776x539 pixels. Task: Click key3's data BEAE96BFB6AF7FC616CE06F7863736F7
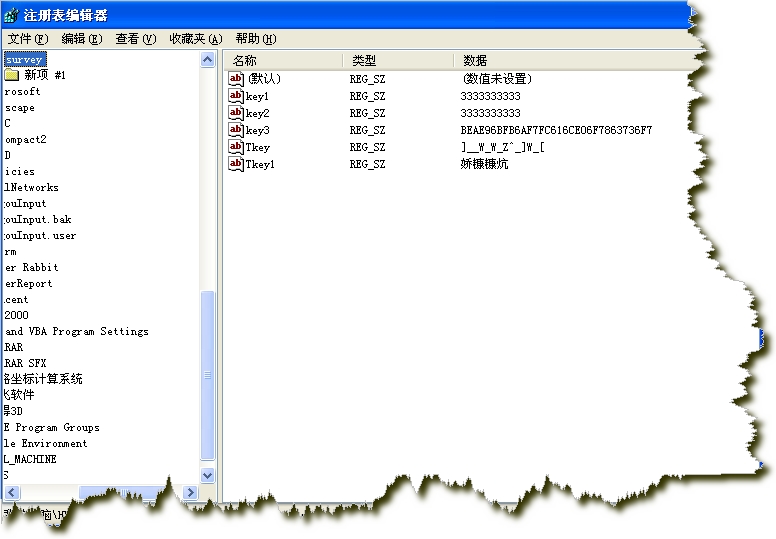(x=556, y=130)
